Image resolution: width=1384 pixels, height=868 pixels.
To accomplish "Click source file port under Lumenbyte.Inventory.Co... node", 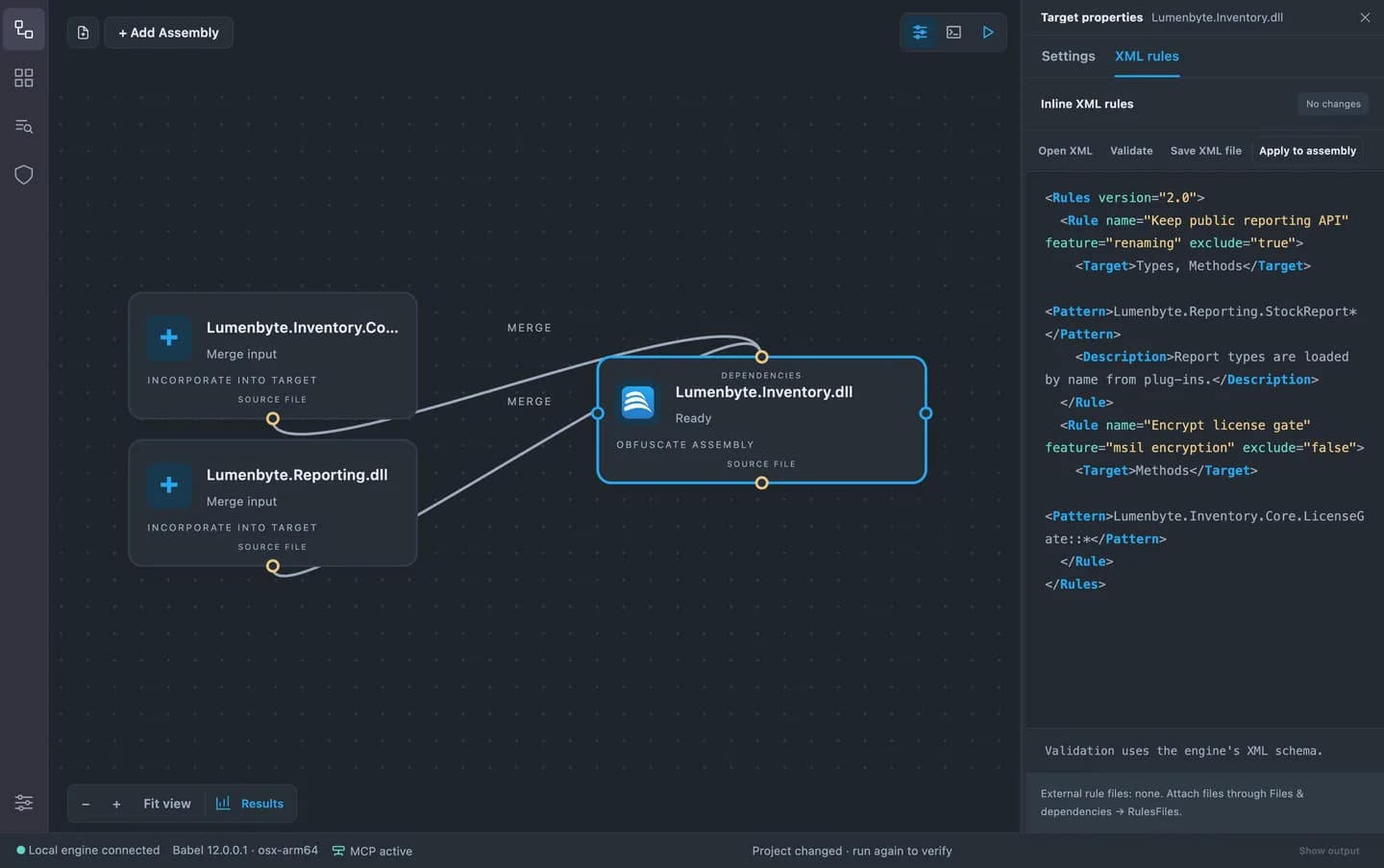I will click(273, 418).
